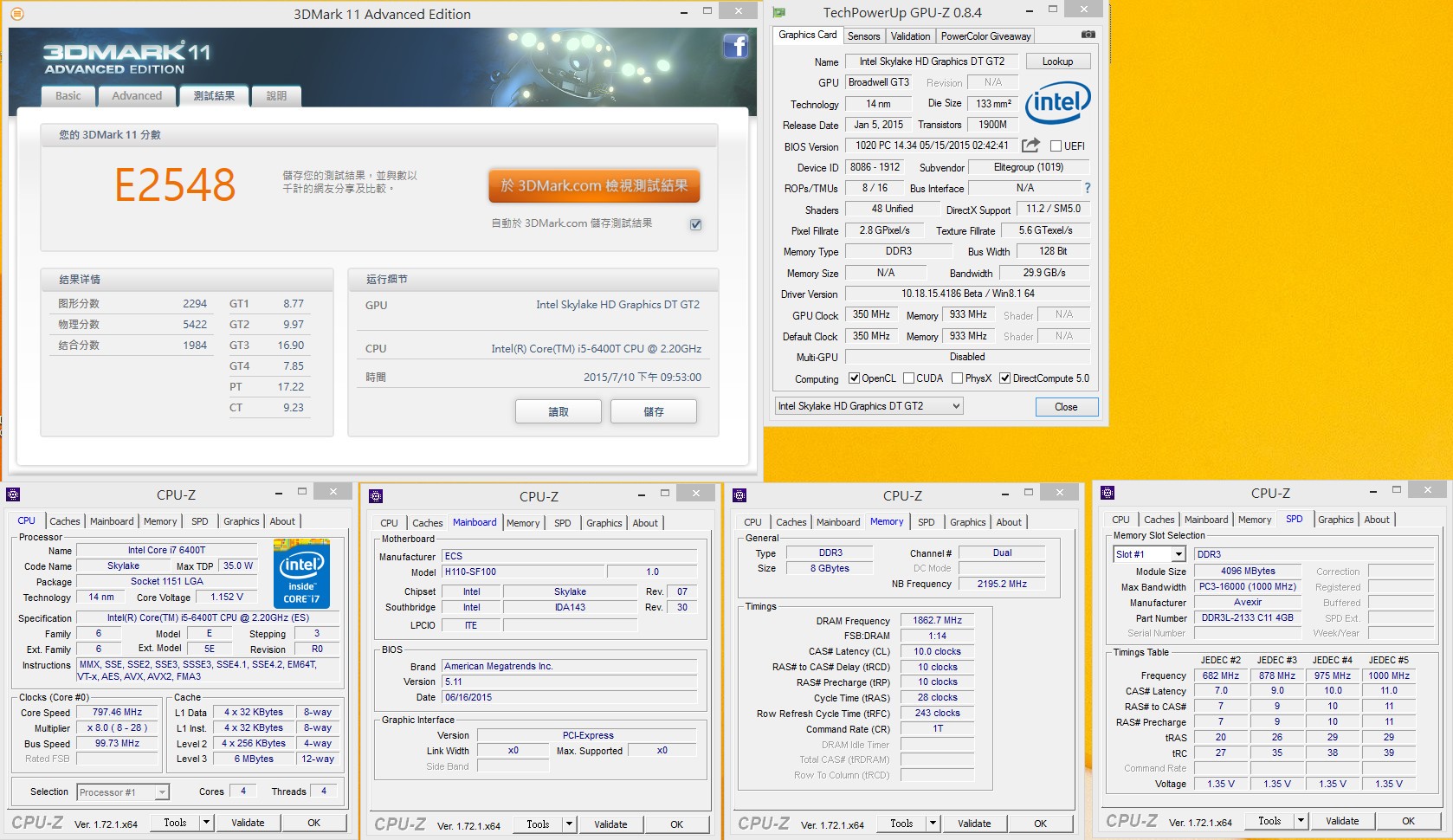Click the Southbridge model IDA143
The height and width of the screenshot is (840, 1453).
click(x=570, y=607)
